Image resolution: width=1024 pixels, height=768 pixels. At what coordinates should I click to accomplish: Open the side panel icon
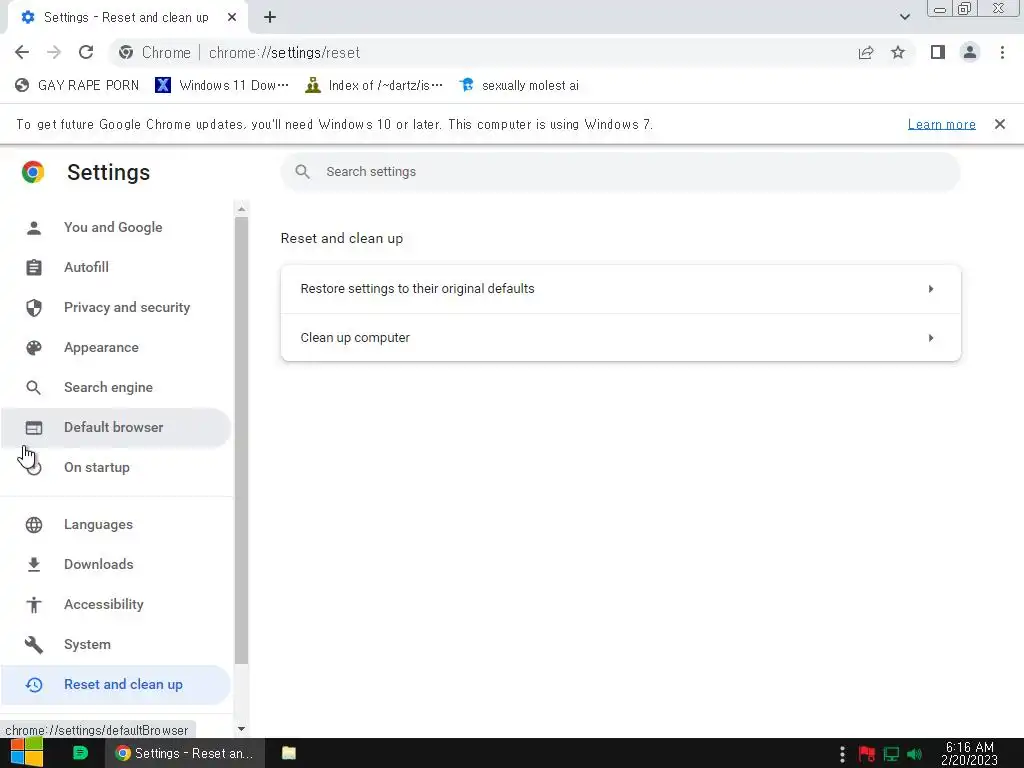pos(938,52)
